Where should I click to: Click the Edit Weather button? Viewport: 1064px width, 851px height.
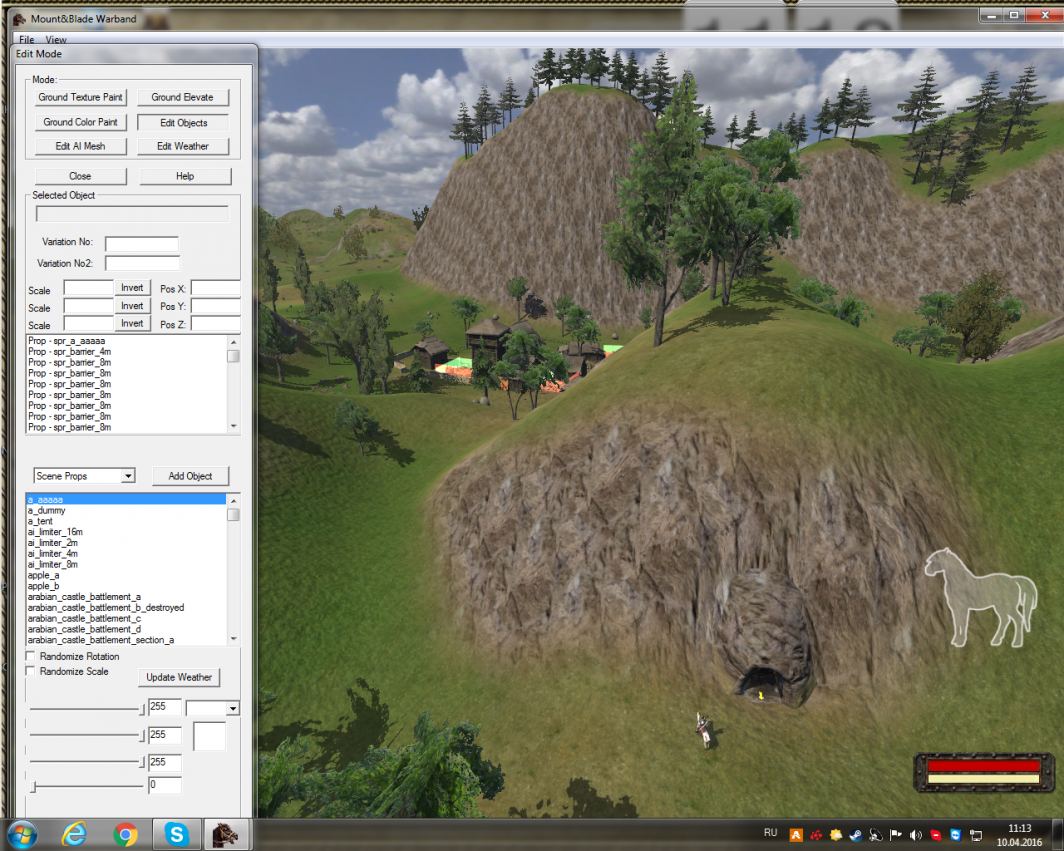coord(182,146)
